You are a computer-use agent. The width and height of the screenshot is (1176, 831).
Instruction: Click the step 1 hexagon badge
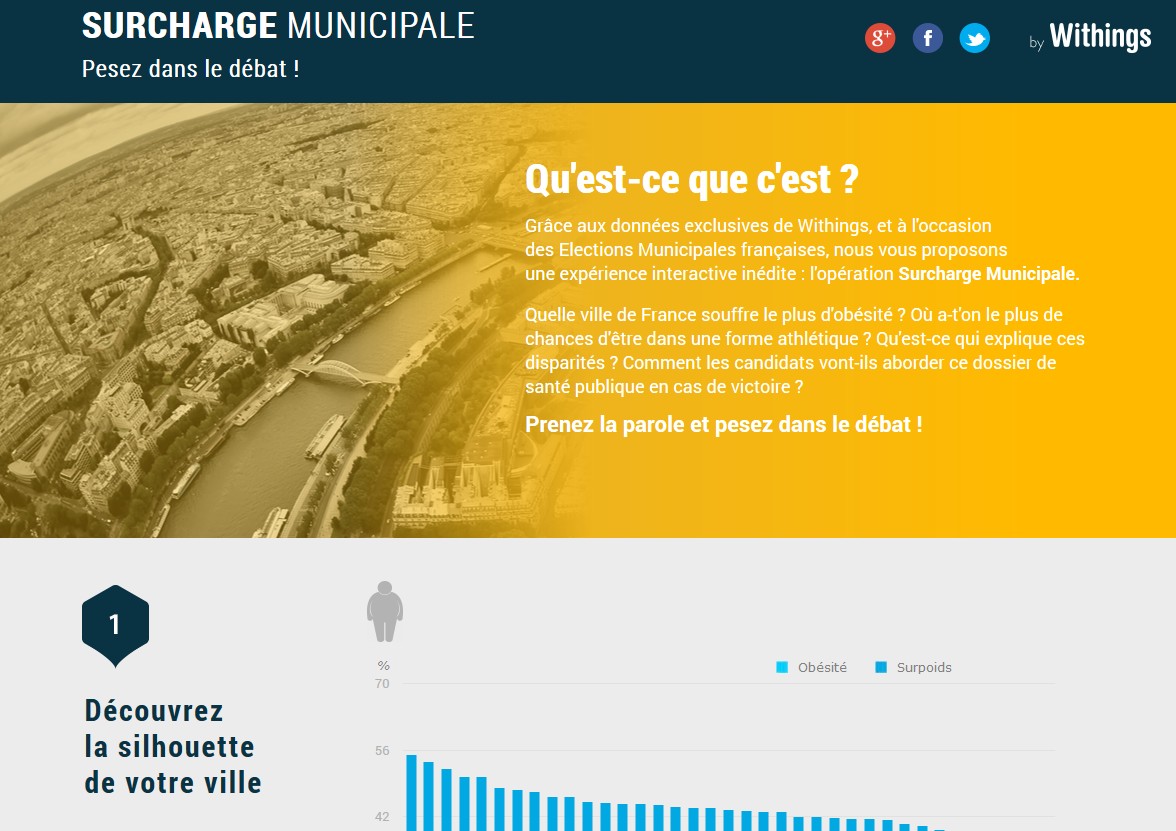click(116, 626)
